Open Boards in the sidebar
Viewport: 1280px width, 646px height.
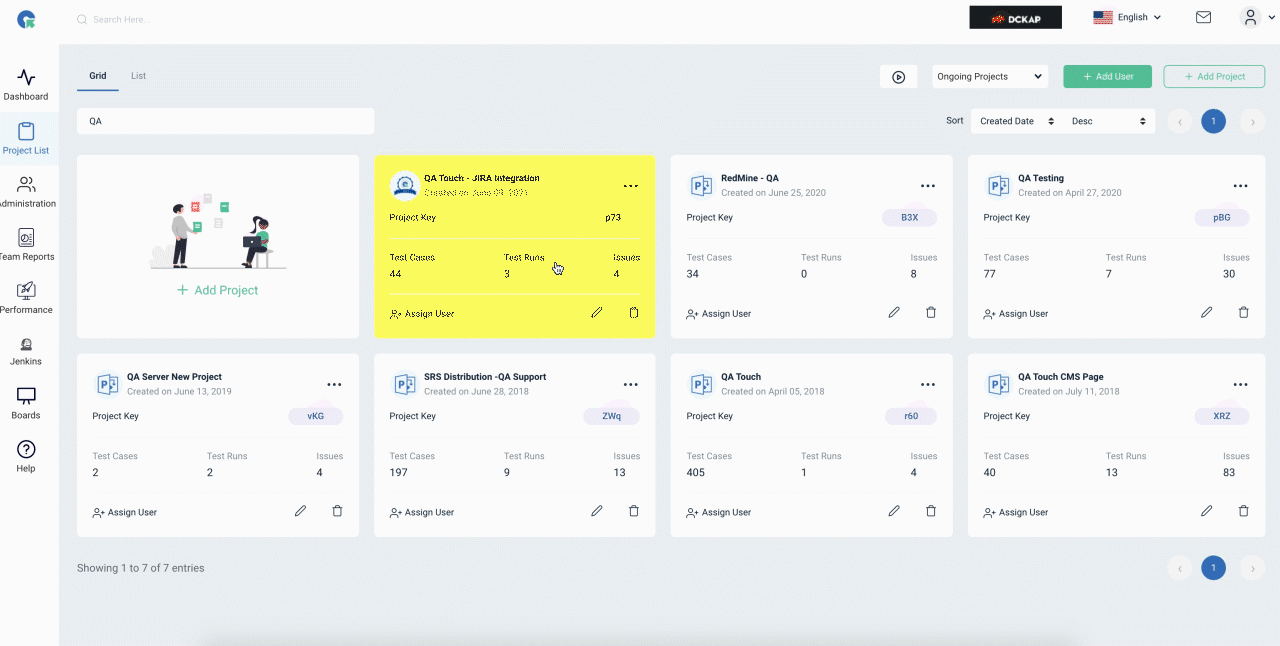[26, 403]
